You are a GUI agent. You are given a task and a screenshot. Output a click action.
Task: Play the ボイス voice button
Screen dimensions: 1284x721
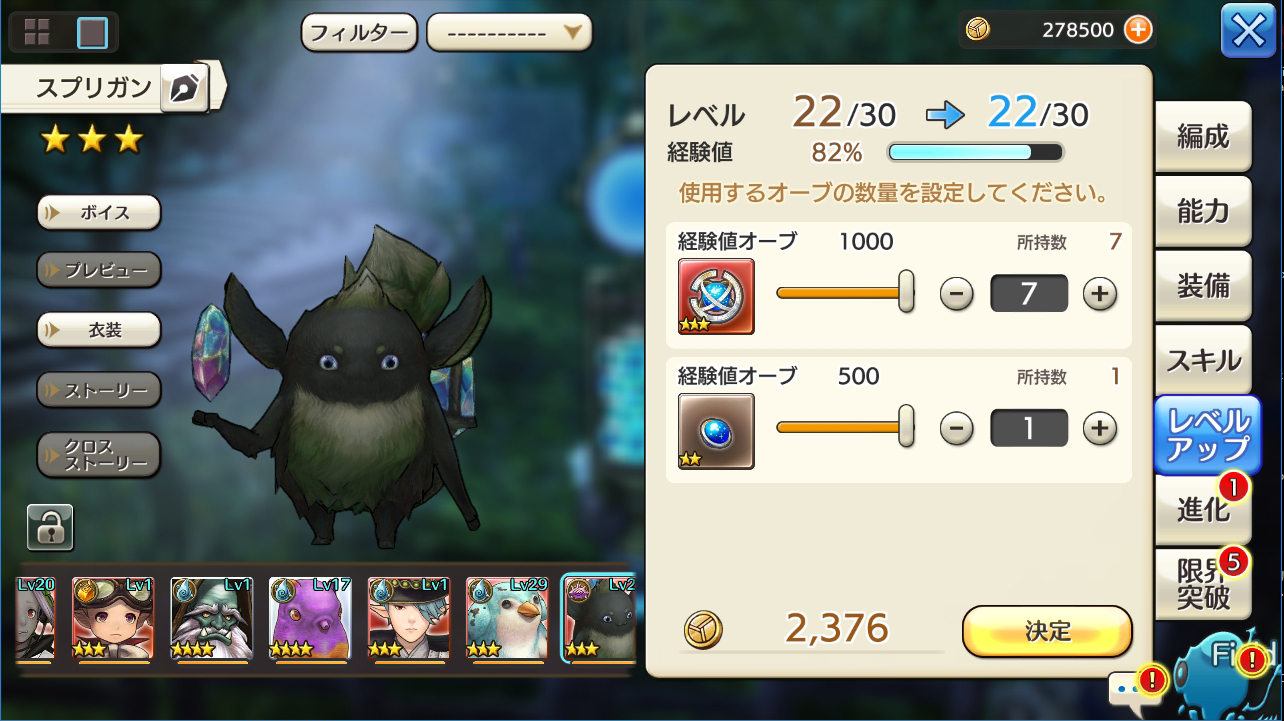99,213
